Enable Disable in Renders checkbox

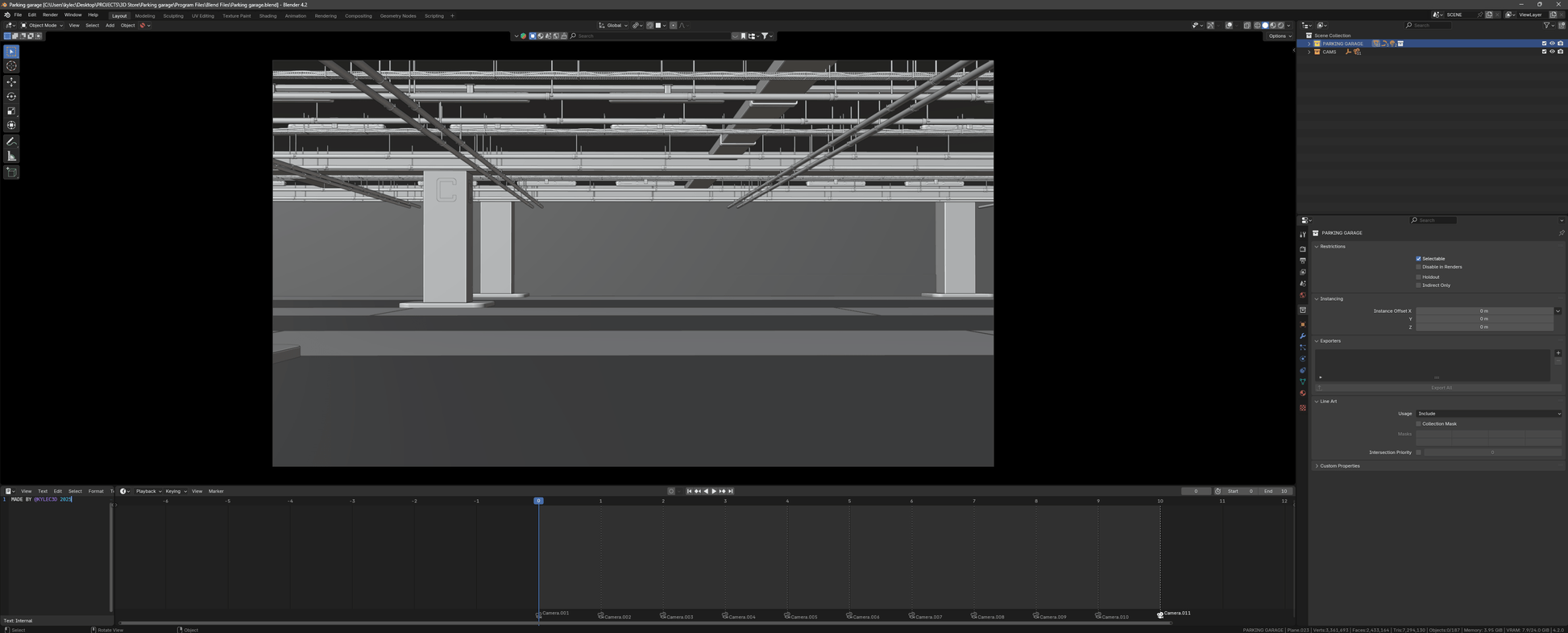pyautogui.click(x=1418, y=267)
